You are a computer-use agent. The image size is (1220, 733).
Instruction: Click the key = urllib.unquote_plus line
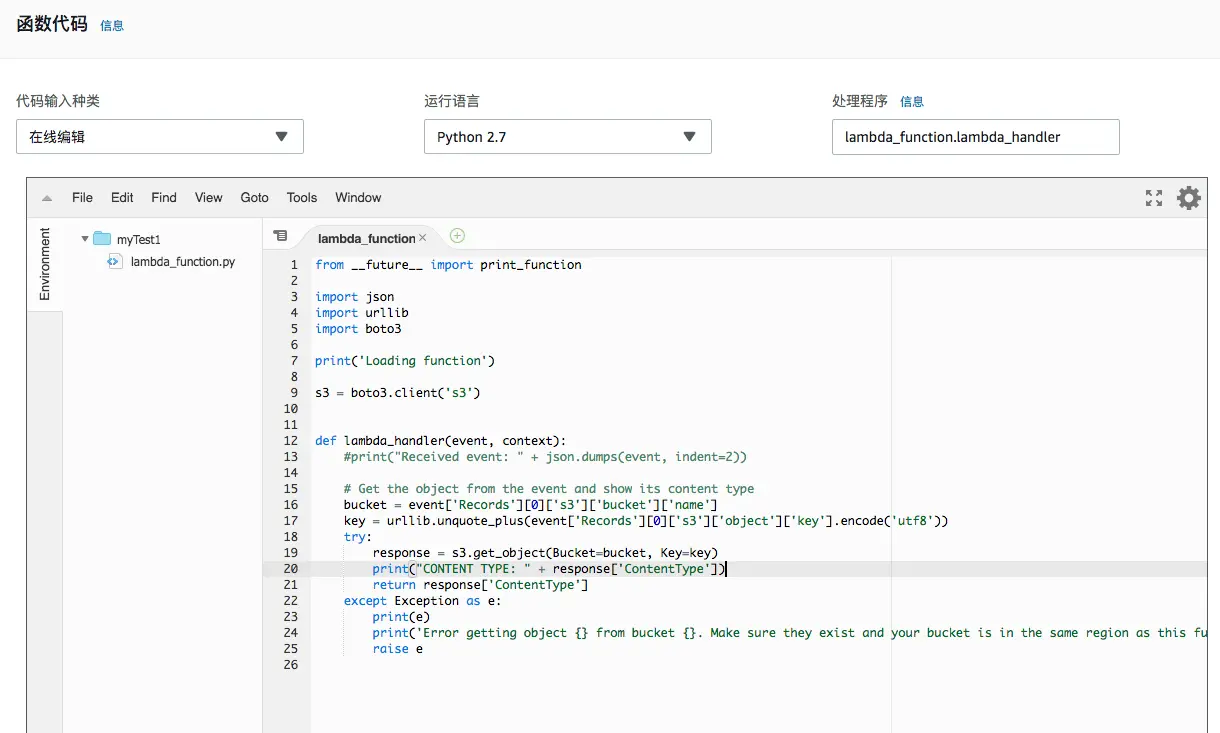coord(645,521)
